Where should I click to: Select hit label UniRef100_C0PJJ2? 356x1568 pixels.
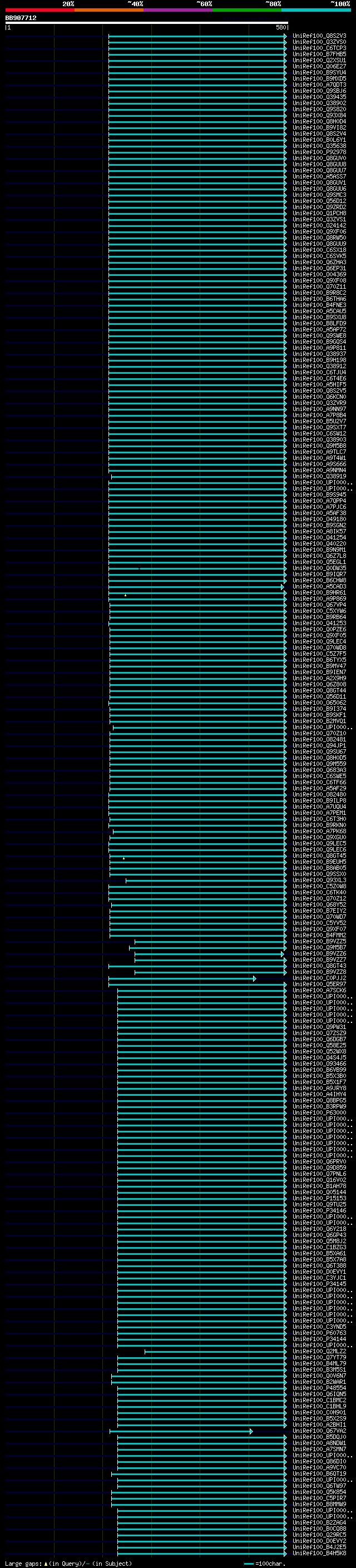(x=319, y=978)
